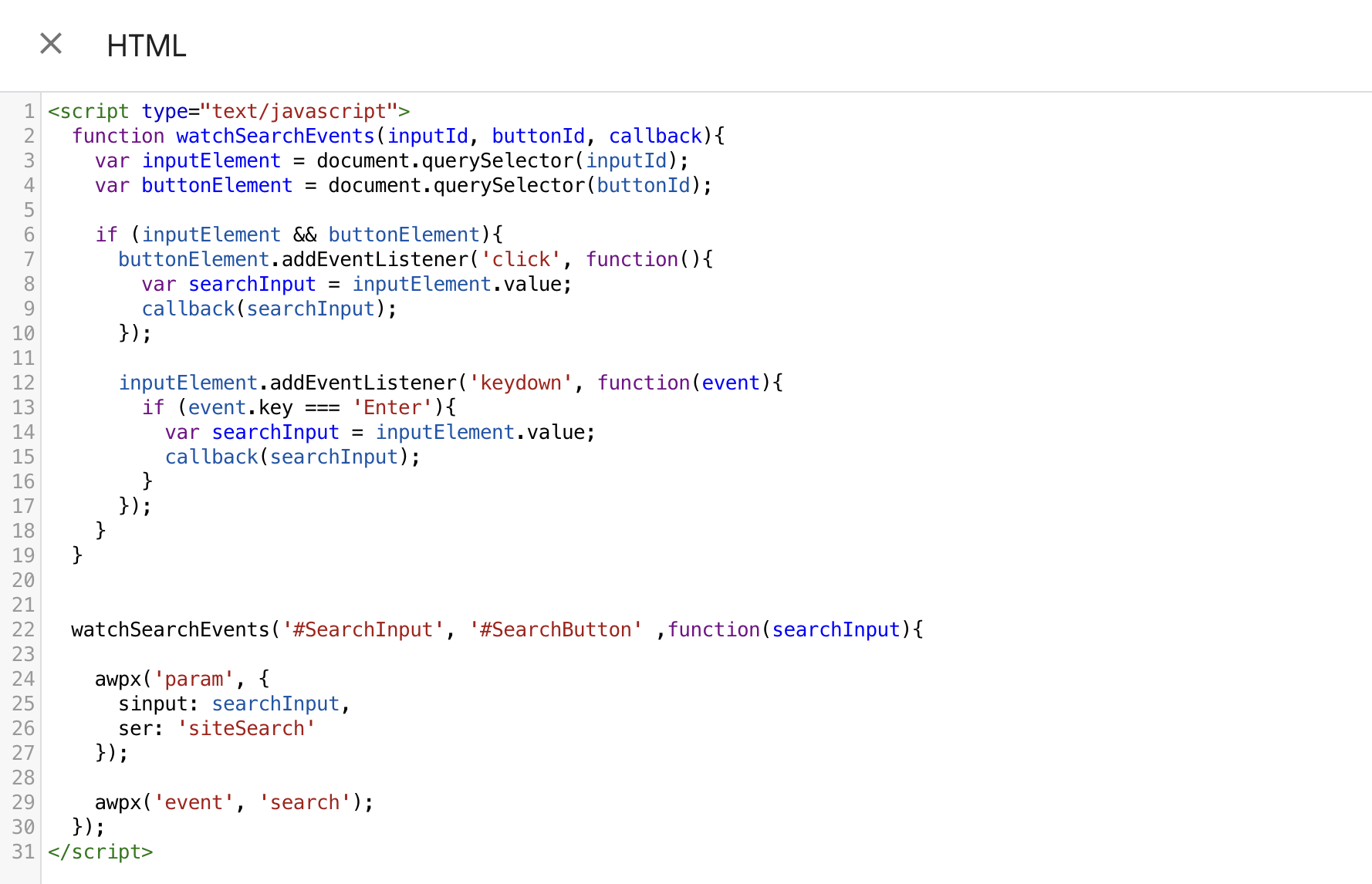Click the 'click' string on line 7
1372x884 pixels.
point(521,260)
